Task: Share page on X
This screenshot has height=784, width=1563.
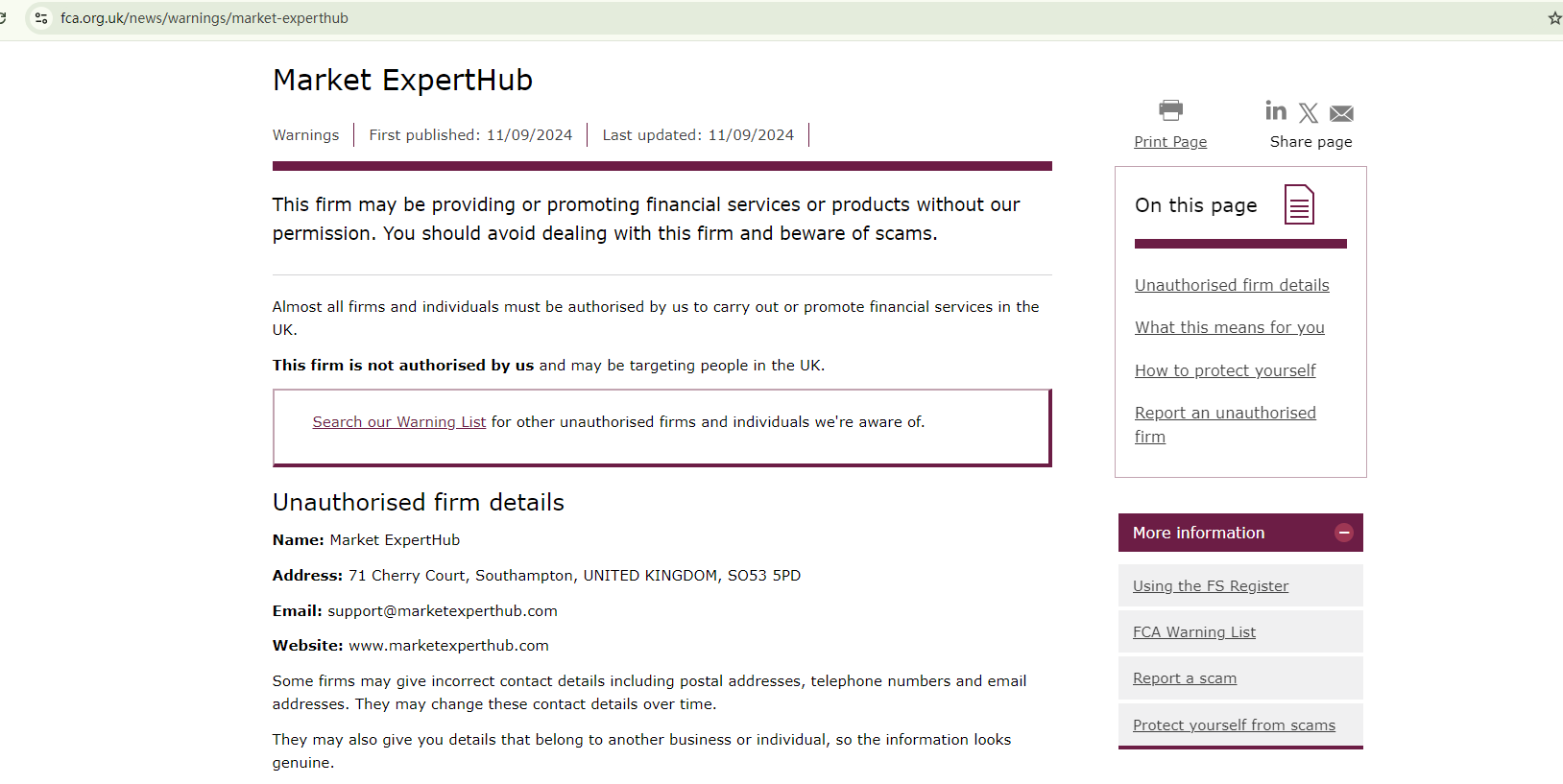Action: tap(1309, 113)
